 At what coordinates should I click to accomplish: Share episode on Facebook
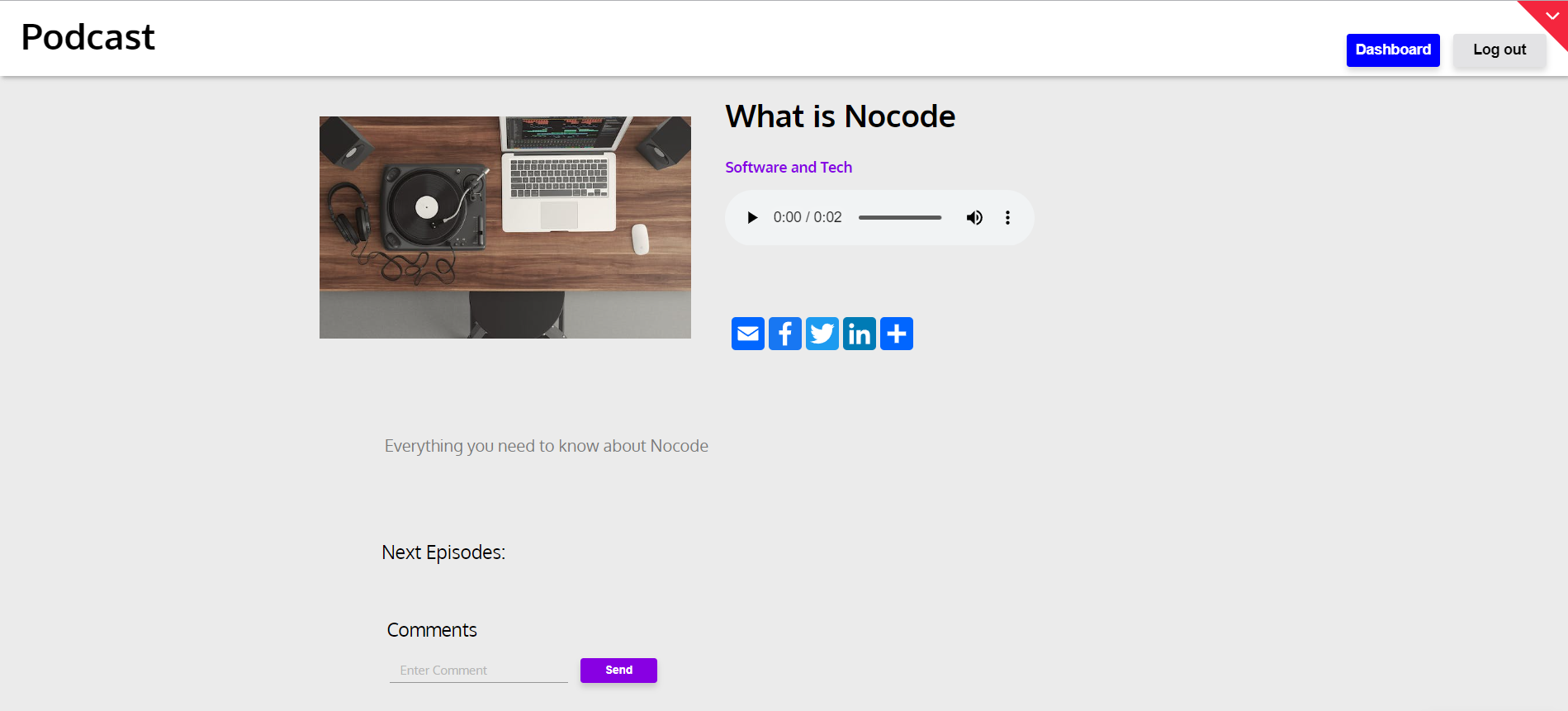click(785, 334)
